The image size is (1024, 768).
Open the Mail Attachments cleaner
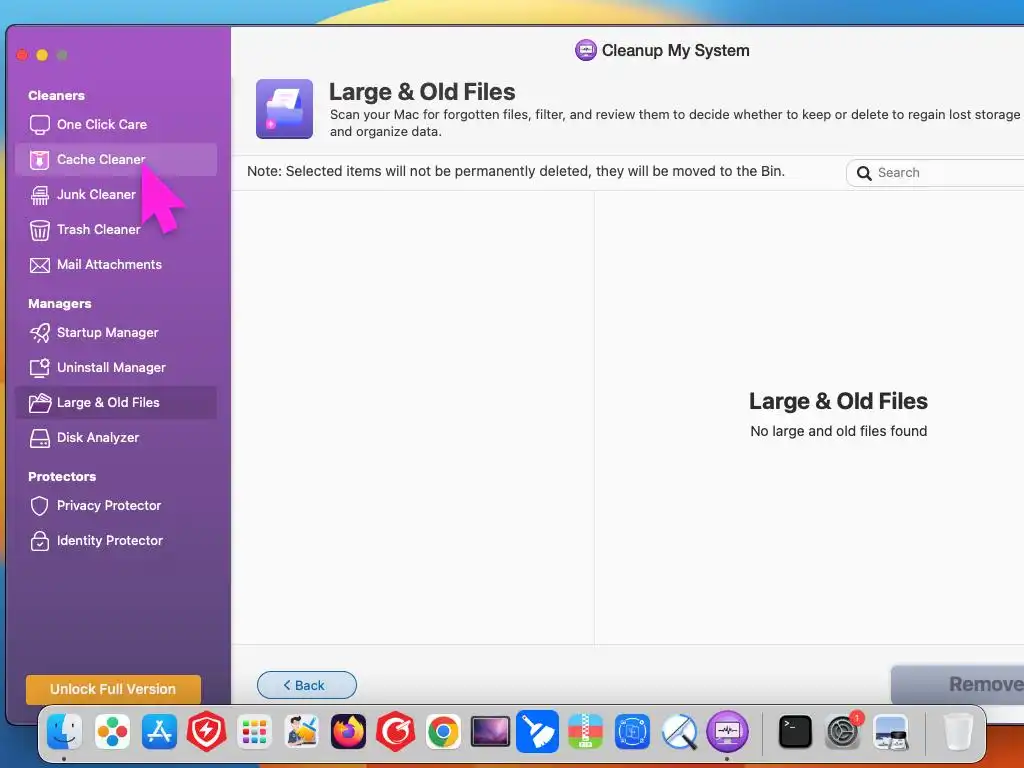116,264
